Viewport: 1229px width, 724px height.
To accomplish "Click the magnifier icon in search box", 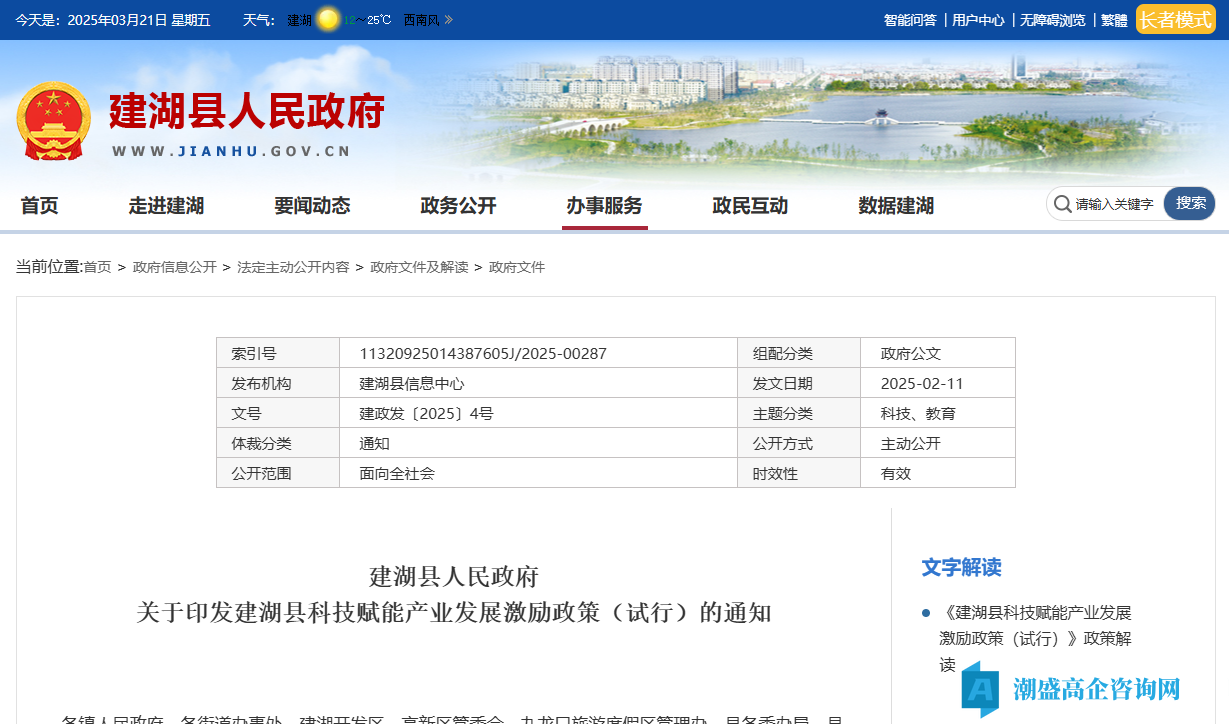I will point(1062,204).
